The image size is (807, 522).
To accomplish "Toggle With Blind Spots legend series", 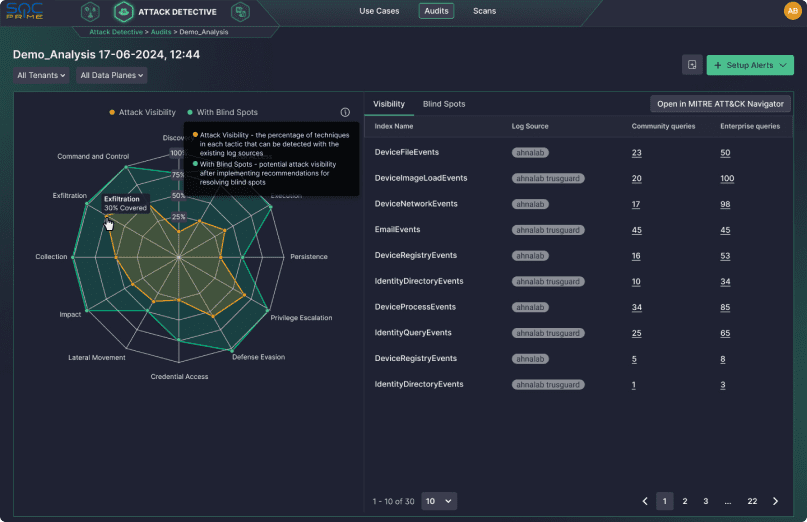I will pyautogui.click(x=221, y=113).
